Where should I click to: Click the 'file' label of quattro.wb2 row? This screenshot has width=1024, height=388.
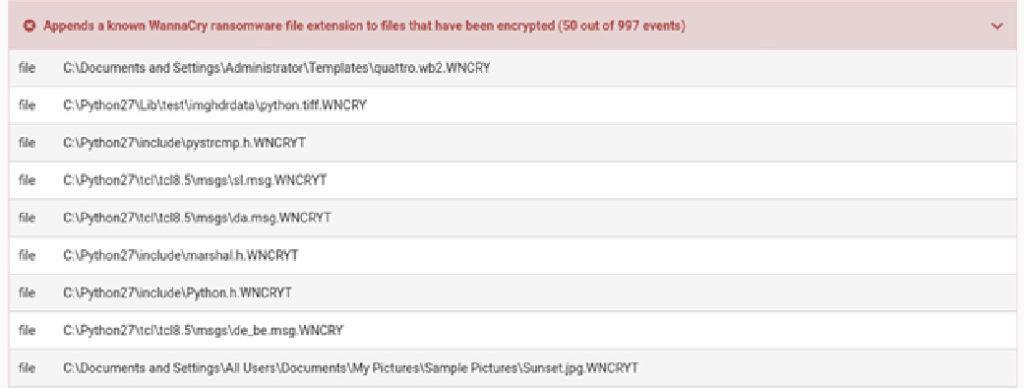point(27,68)
